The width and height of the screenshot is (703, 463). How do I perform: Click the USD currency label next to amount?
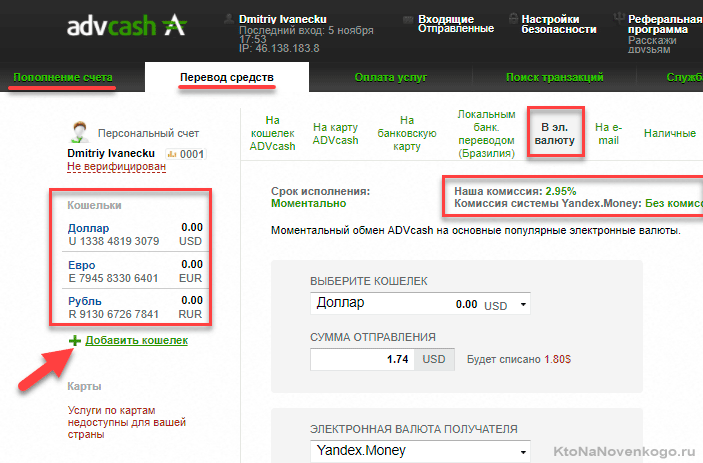[434, 359]
